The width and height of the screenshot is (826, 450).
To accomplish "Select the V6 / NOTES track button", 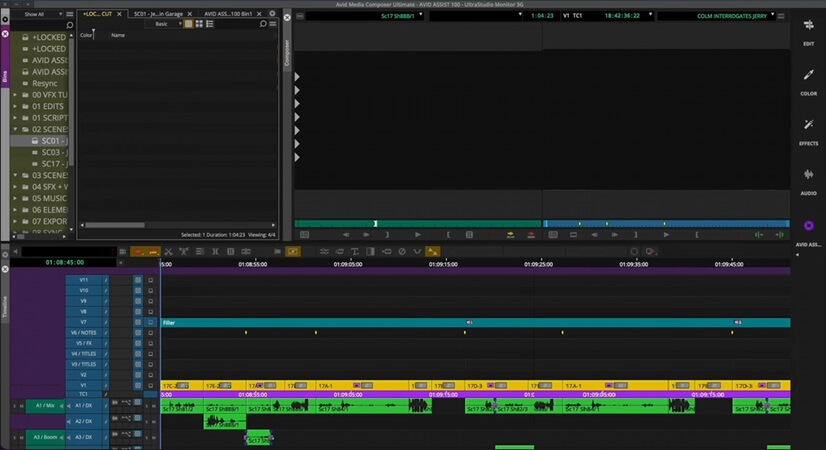I will [83, 332].
